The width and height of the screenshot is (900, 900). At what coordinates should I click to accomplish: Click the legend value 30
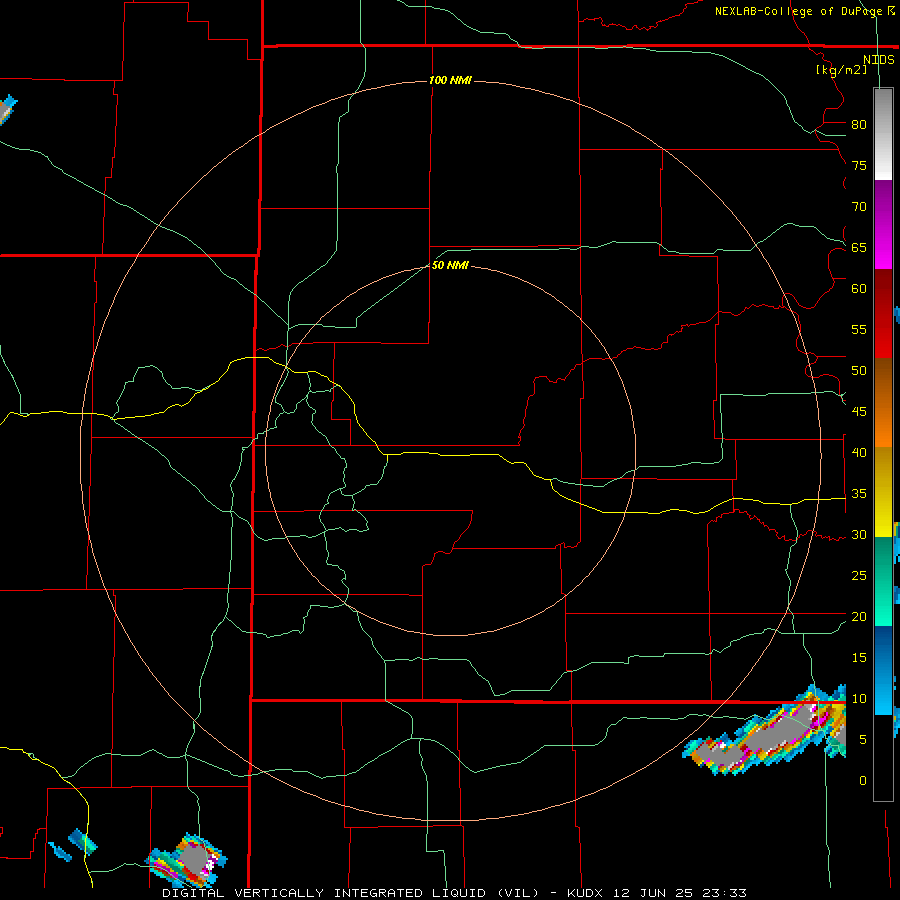coord(859,535)
